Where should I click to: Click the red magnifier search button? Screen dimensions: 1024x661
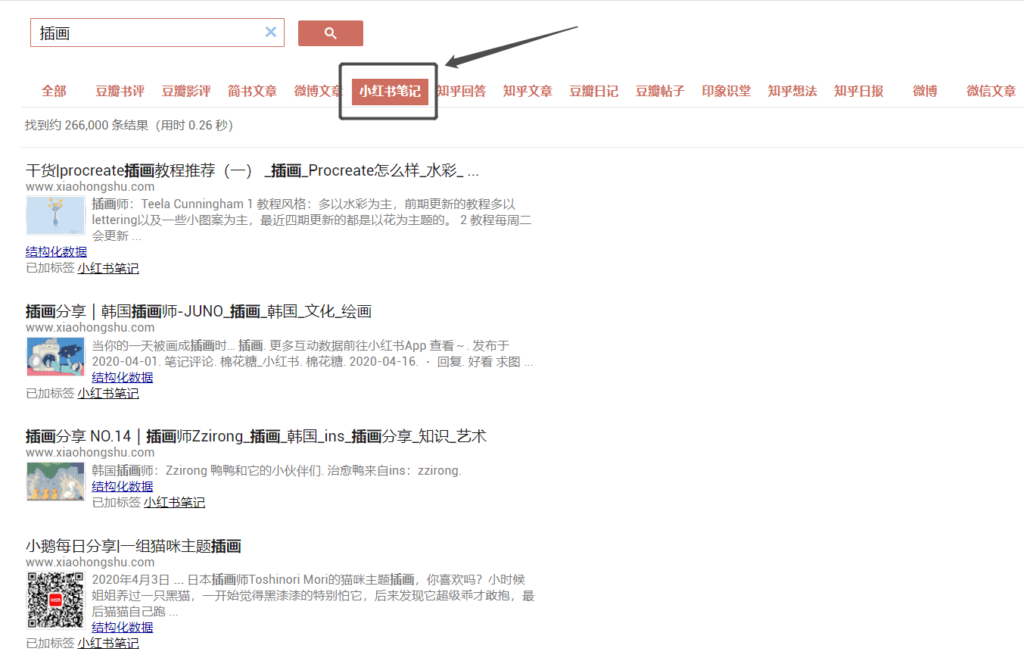tap(330, 33)
